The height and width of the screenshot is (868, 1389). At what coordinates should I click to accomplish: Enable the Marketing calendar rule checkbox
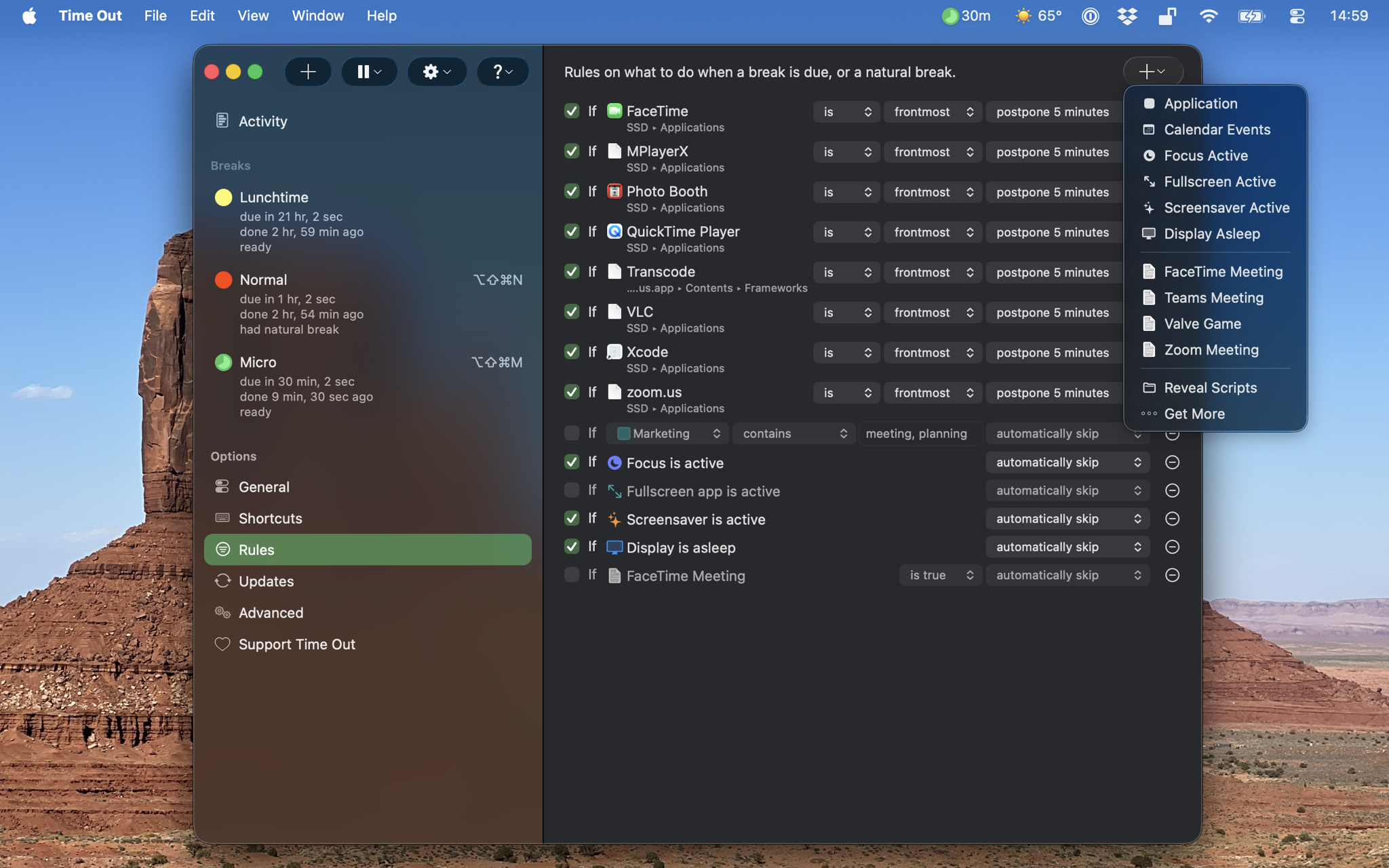pyautogui.click(x=572, y=433)
